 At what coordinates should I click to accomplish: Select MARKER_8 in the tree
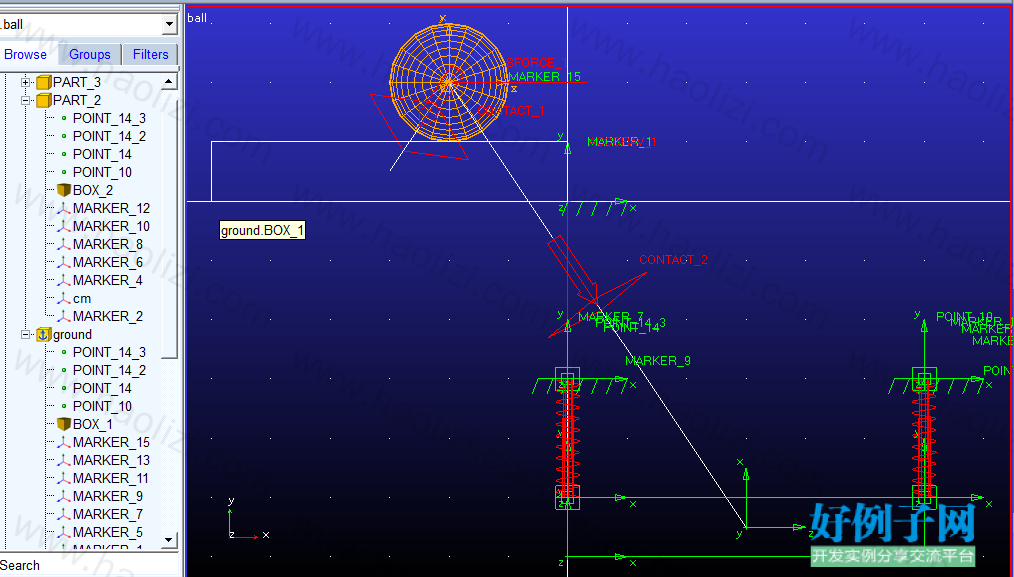[x=107, y=245]
